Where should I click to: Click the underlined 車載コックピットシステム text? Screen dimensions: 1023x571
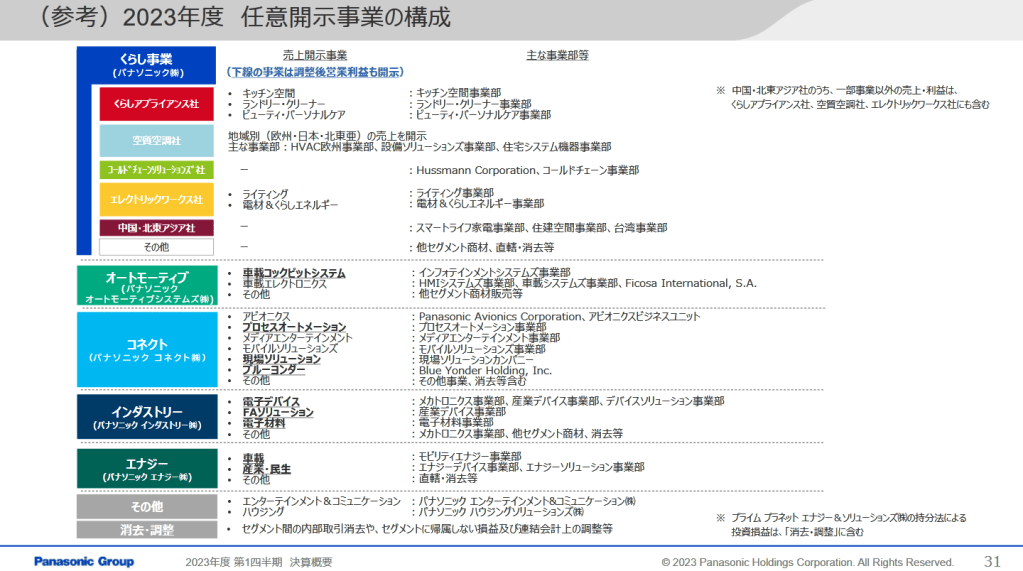tap(294, 272)
